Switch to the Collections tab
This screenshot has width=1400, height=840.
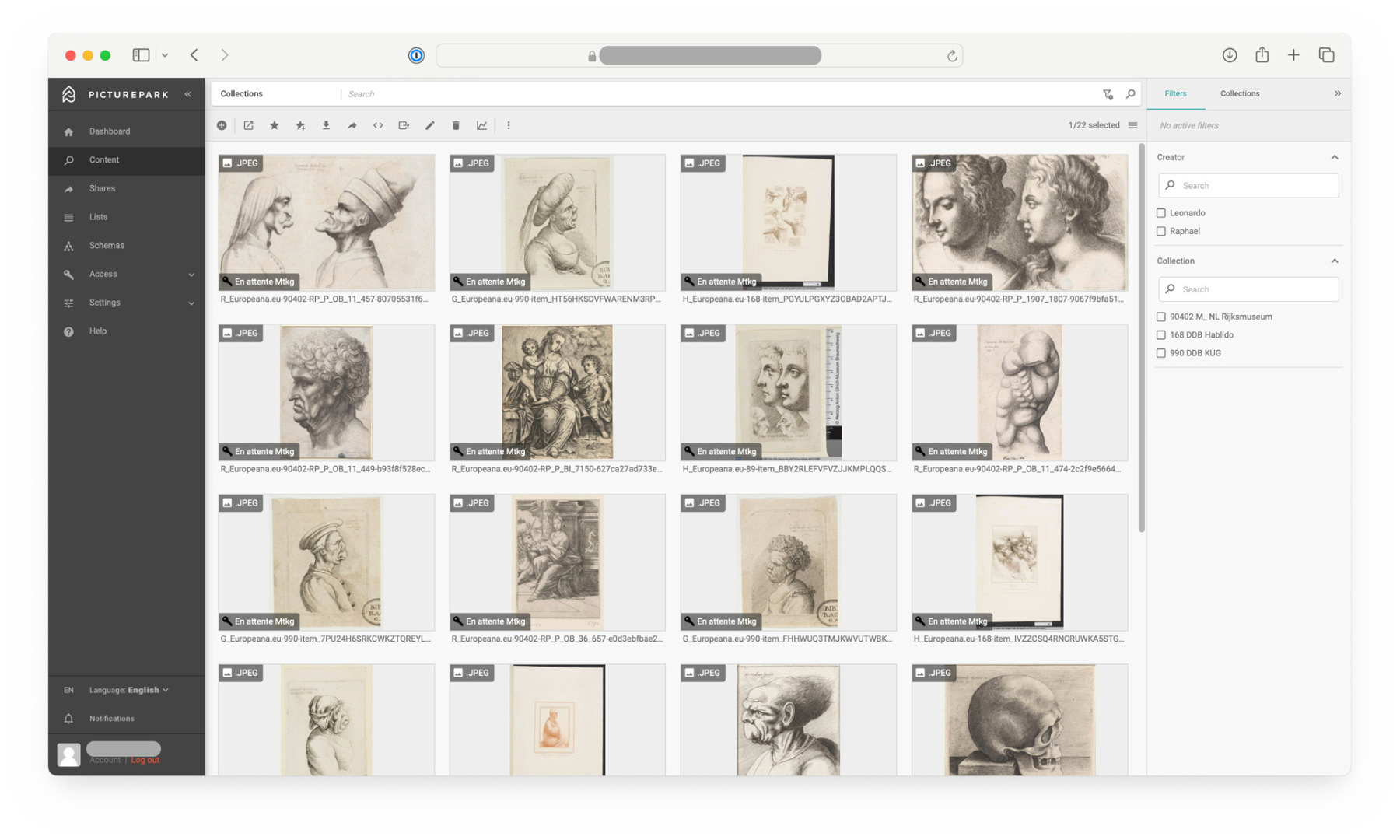(1240, 93)
